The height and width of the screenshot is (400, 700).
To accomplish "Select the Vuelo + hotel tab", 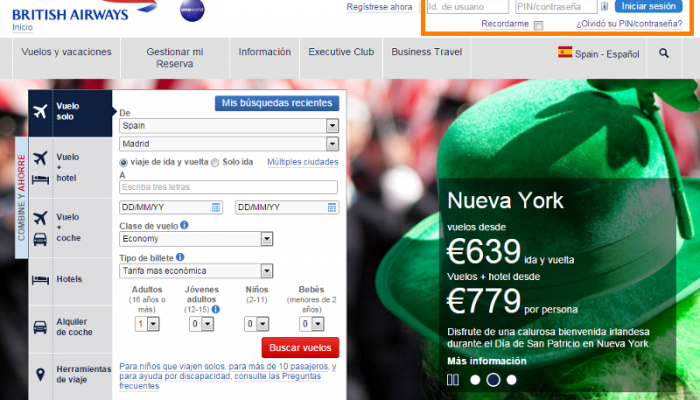I will 70,167.
